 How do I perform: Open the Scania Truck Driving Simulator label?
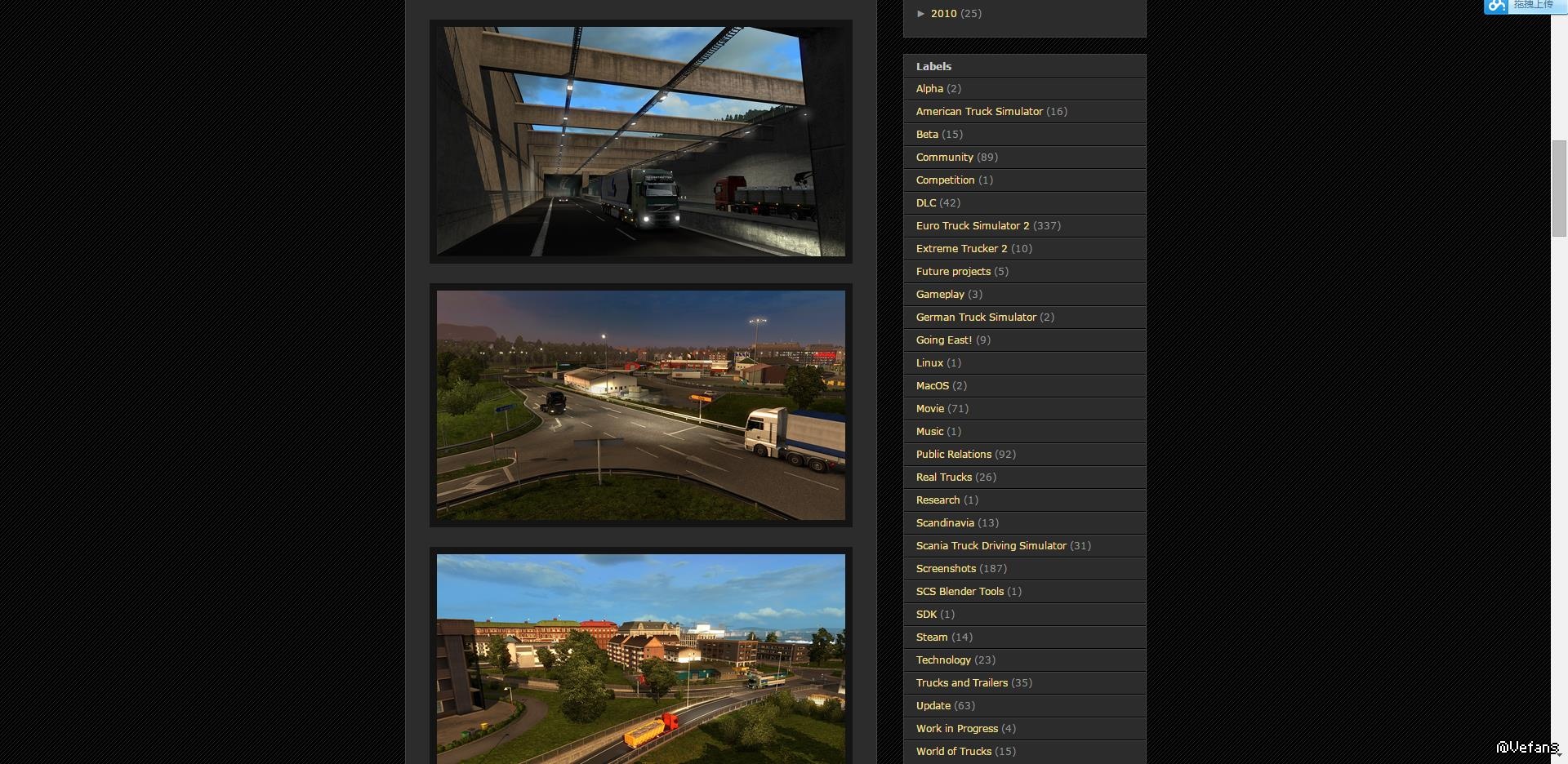[991, 546]
